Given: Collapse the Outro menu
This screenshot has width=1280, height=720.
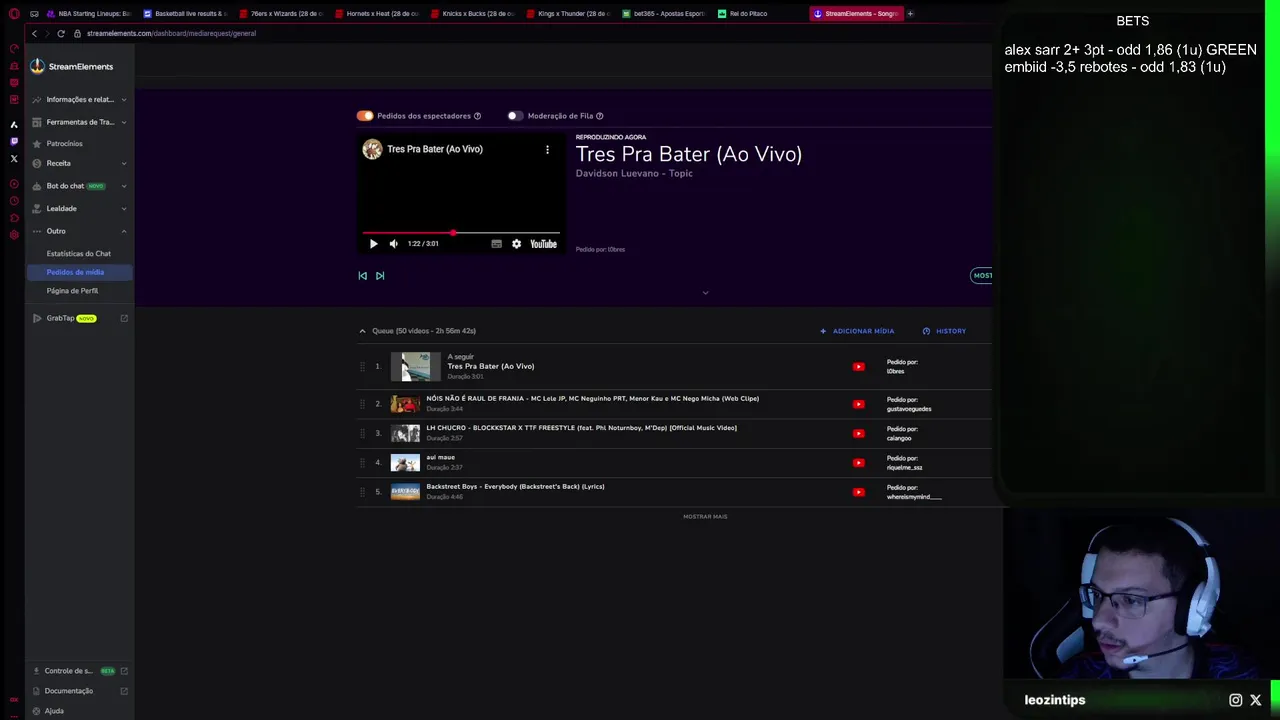Looking at the screenshot, I should click(x=80, y=231).
